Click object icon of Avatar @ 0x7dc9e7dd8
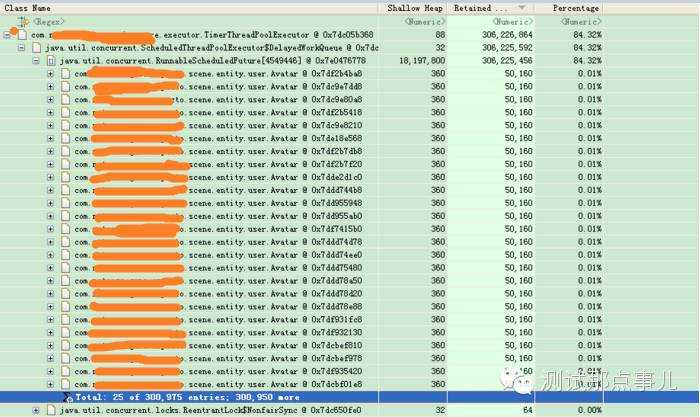 [x=66, y=86]
